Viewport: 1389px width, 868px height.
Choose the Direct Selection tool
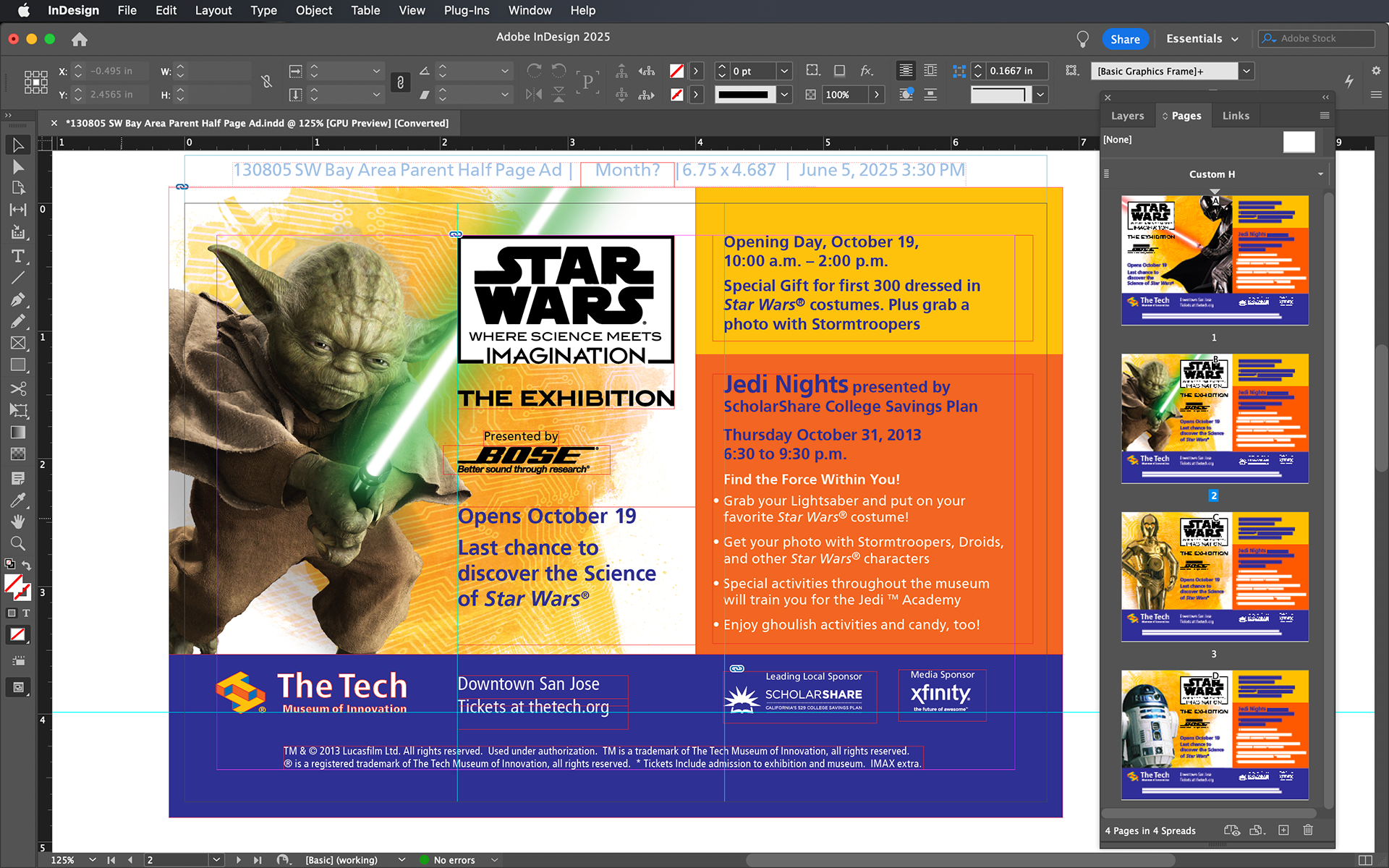pos(18,167)
